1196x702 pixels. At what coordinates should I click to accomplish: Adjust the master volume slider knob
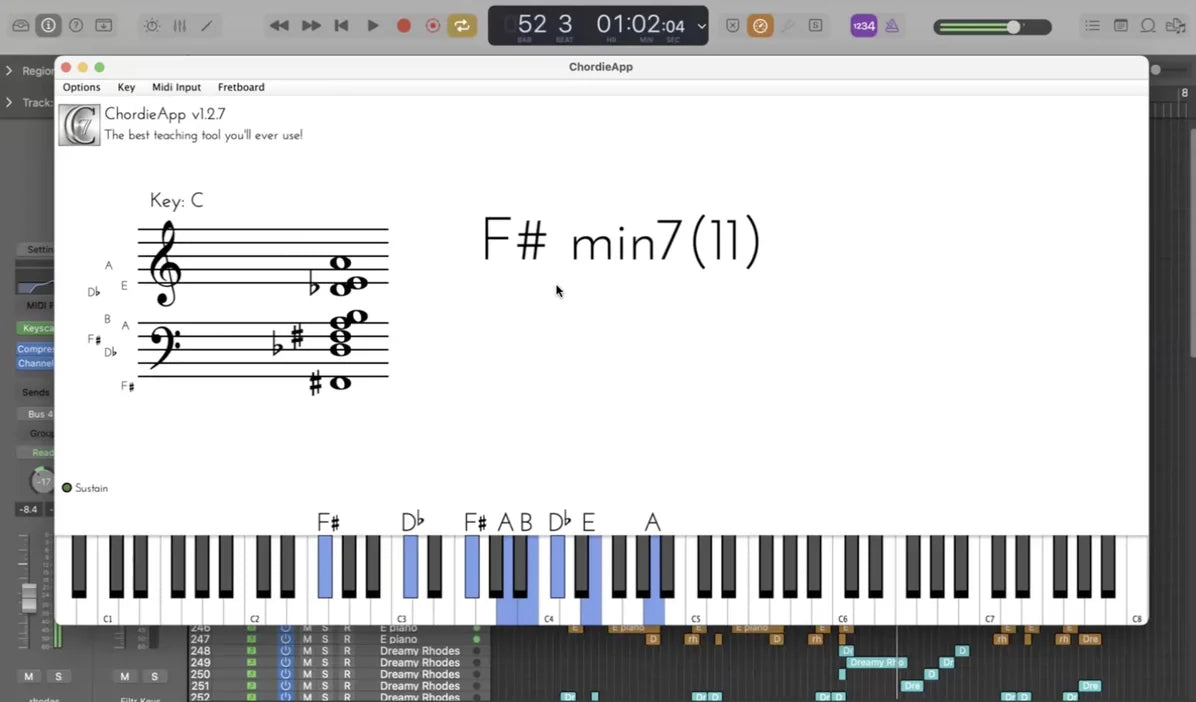pos(1013,27)
